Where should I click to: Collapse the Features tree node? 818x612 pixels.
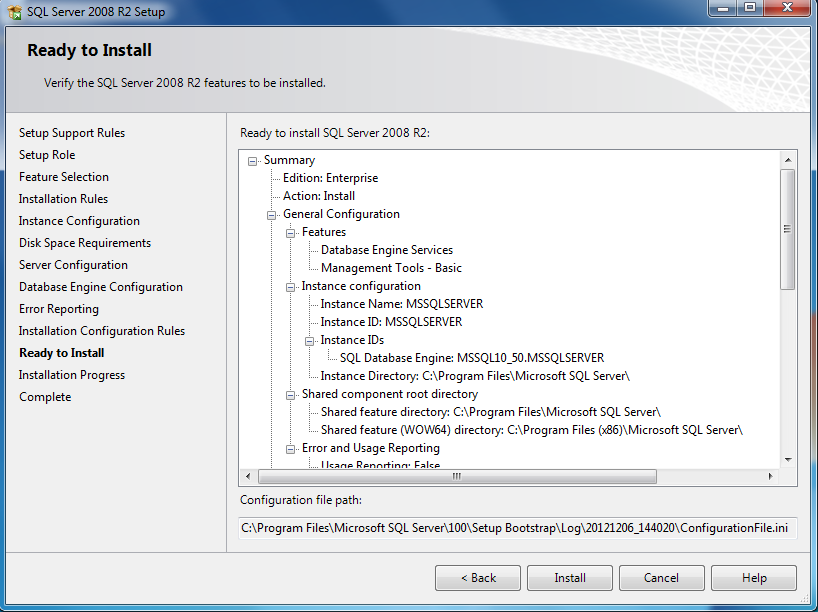(291, 233)
